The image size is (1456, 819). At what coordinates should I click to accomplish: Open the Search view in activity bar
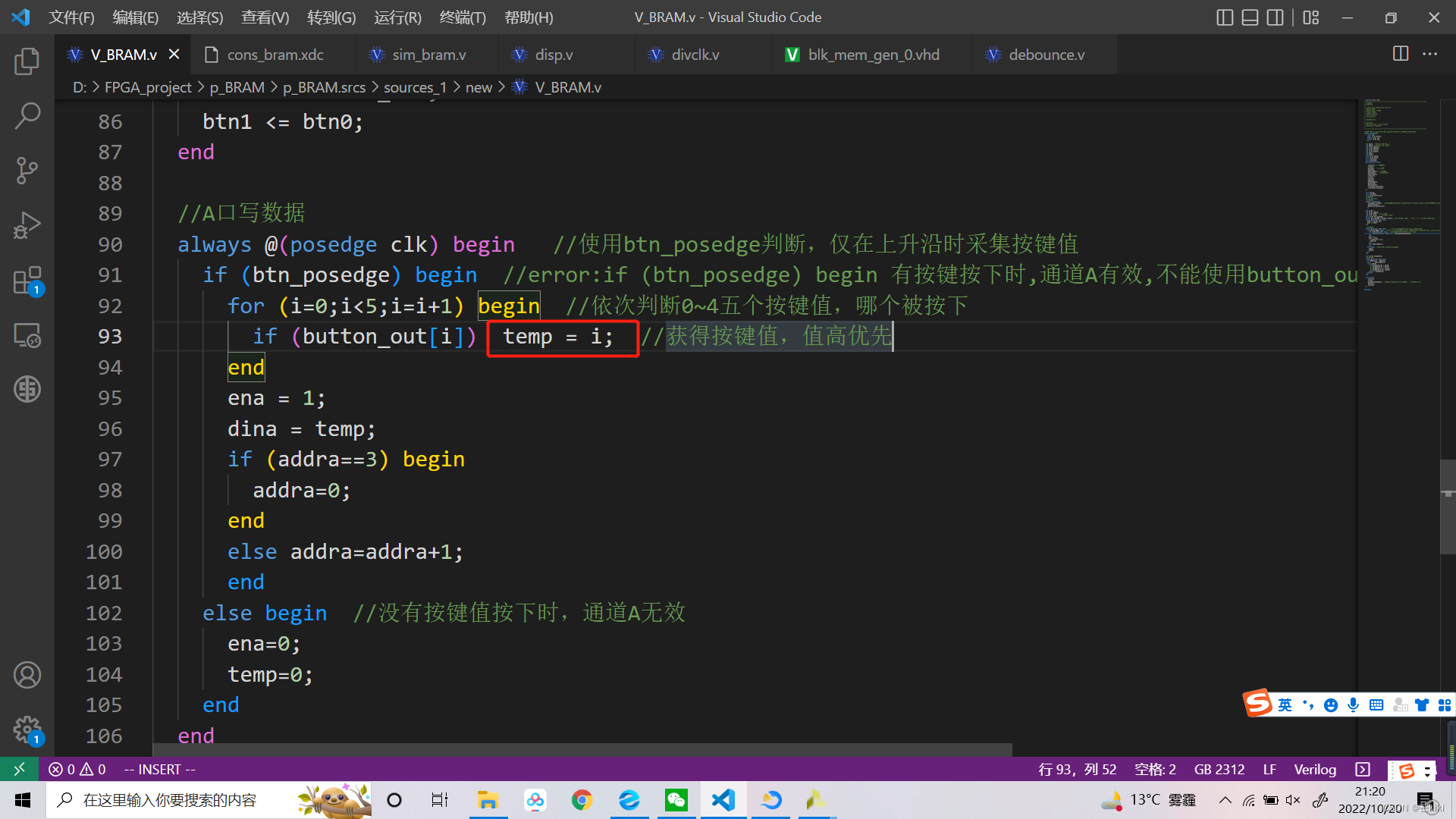tap(27, 116)
